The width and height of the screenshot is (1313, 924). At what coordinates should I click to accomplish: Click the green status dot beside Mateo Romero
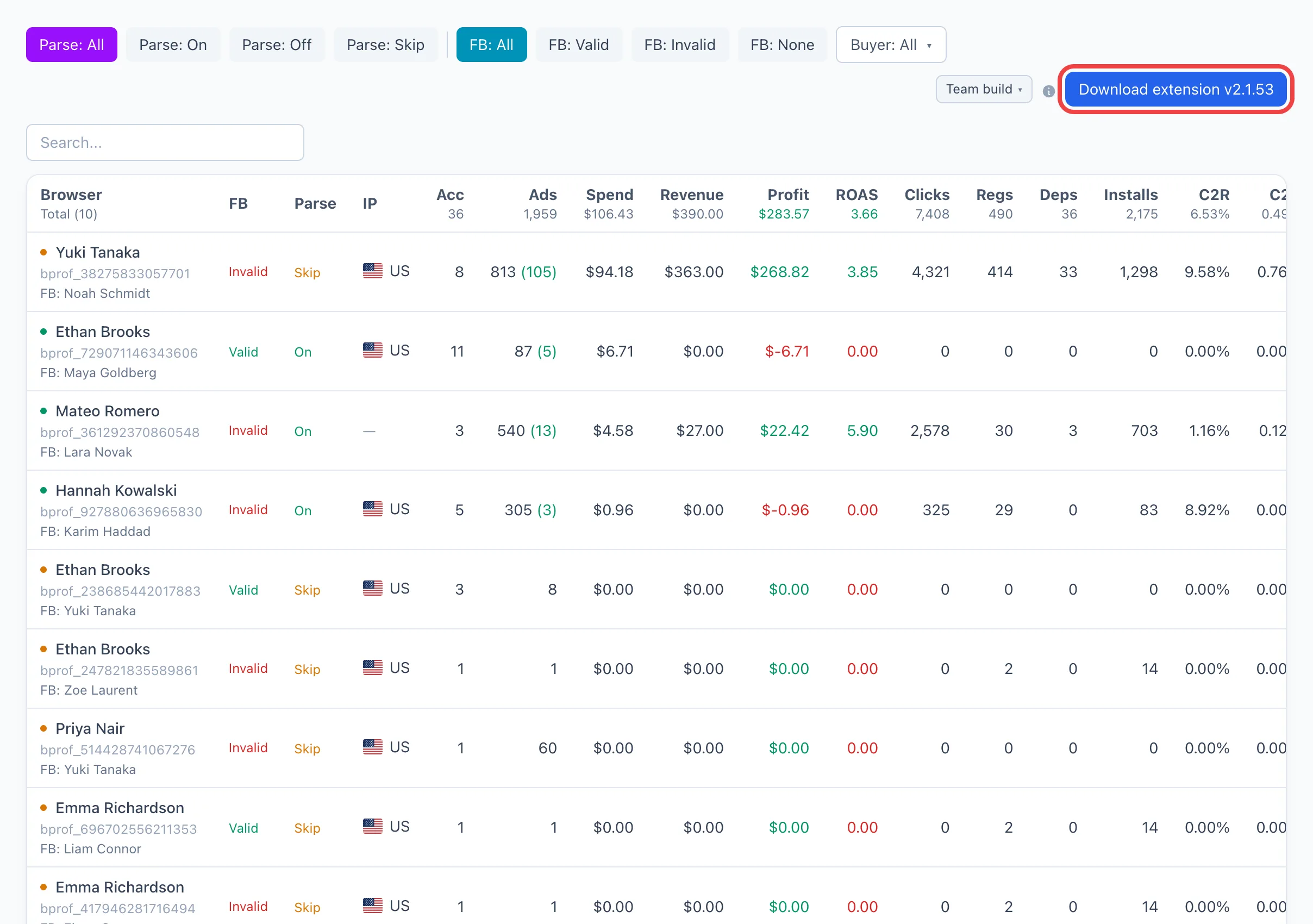coord(43,411)
